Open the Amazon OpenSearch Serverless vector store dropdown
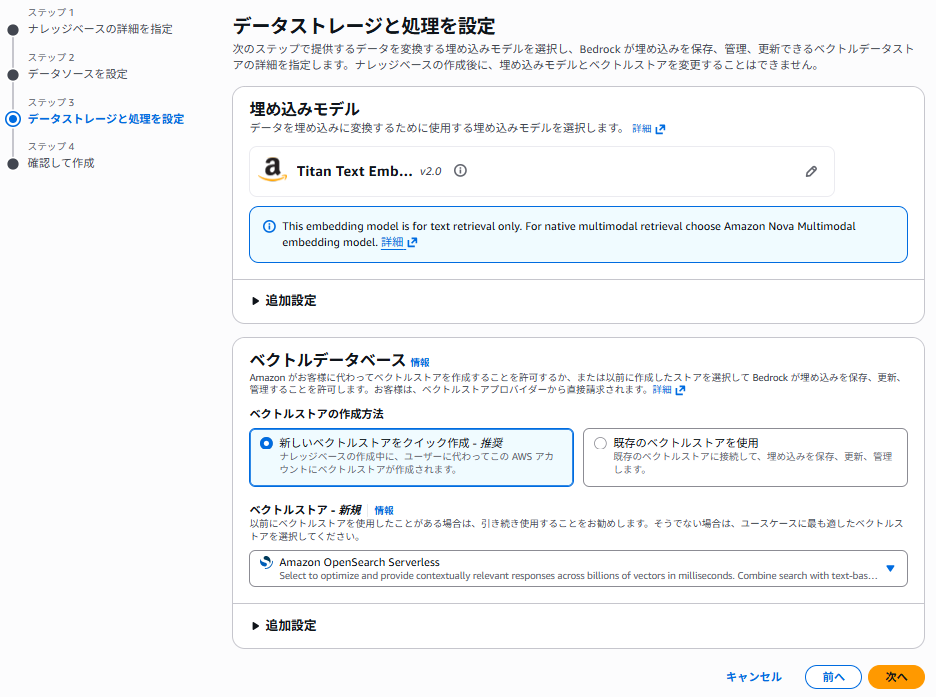The height and width of the screenshot is (697, 936). pos(578,569)
